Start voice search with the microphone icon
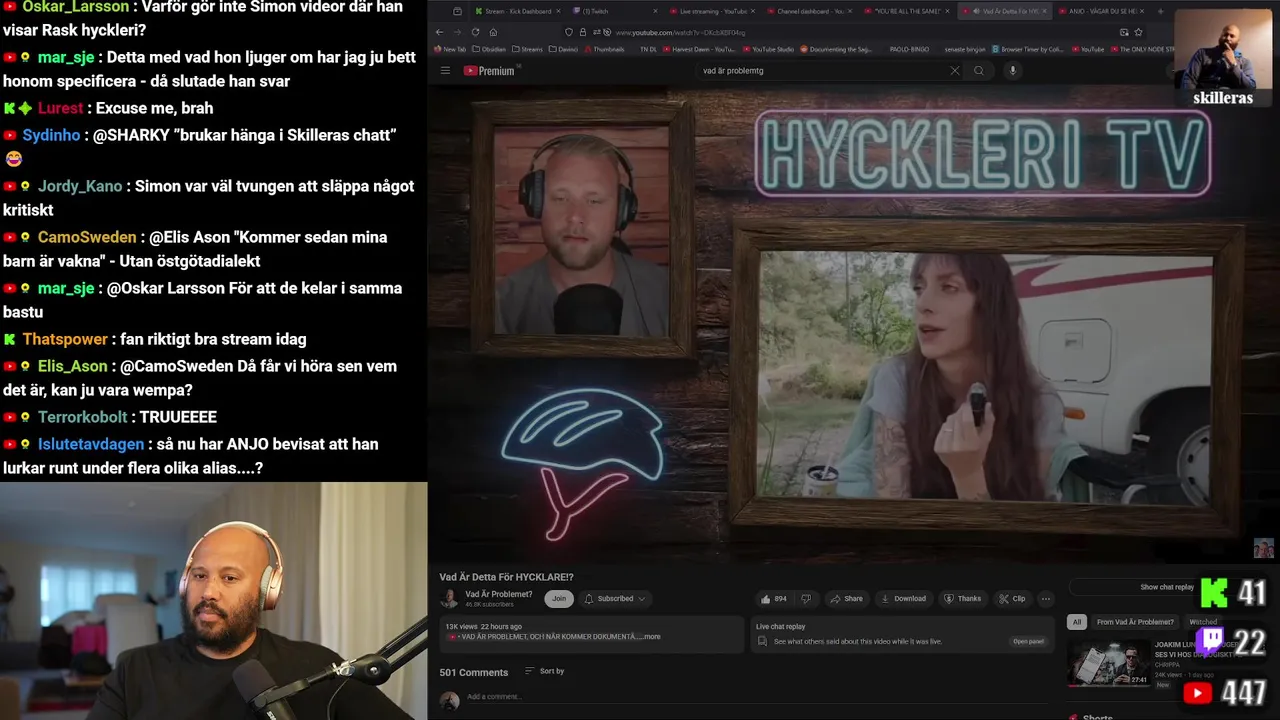Viewport: 1280px width, 720px height. (x=1012, y=71)
